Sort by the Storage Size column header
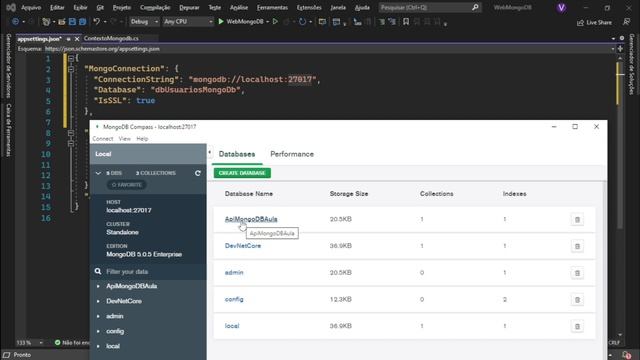 [x=349, y=193]
